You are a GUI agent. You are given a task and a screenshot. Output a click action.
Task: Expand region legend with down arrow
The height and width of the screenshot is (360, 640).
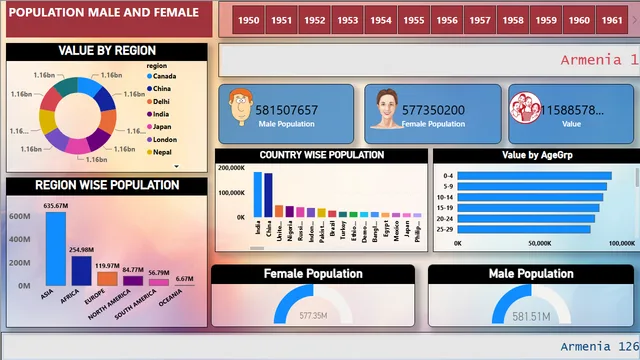(176, 166)
